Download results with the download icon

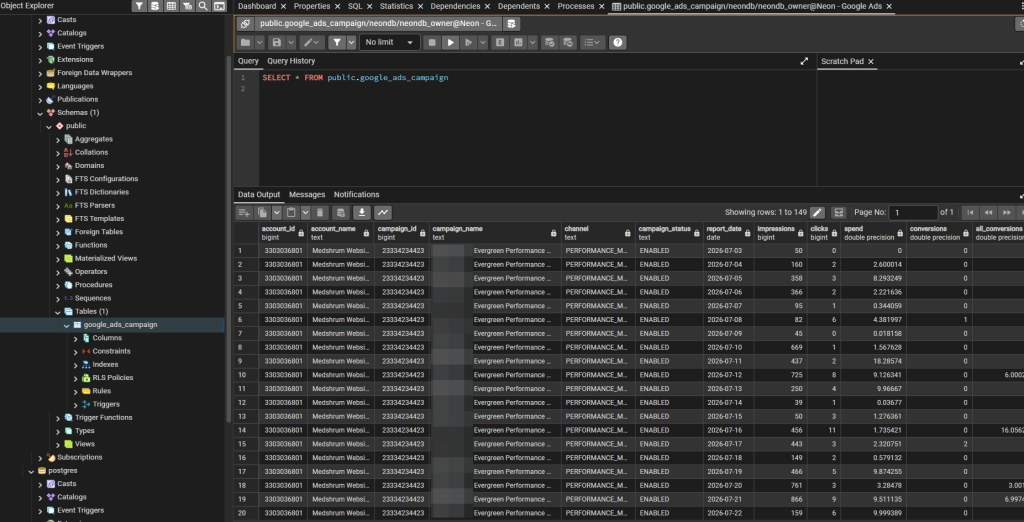(362, 212)
